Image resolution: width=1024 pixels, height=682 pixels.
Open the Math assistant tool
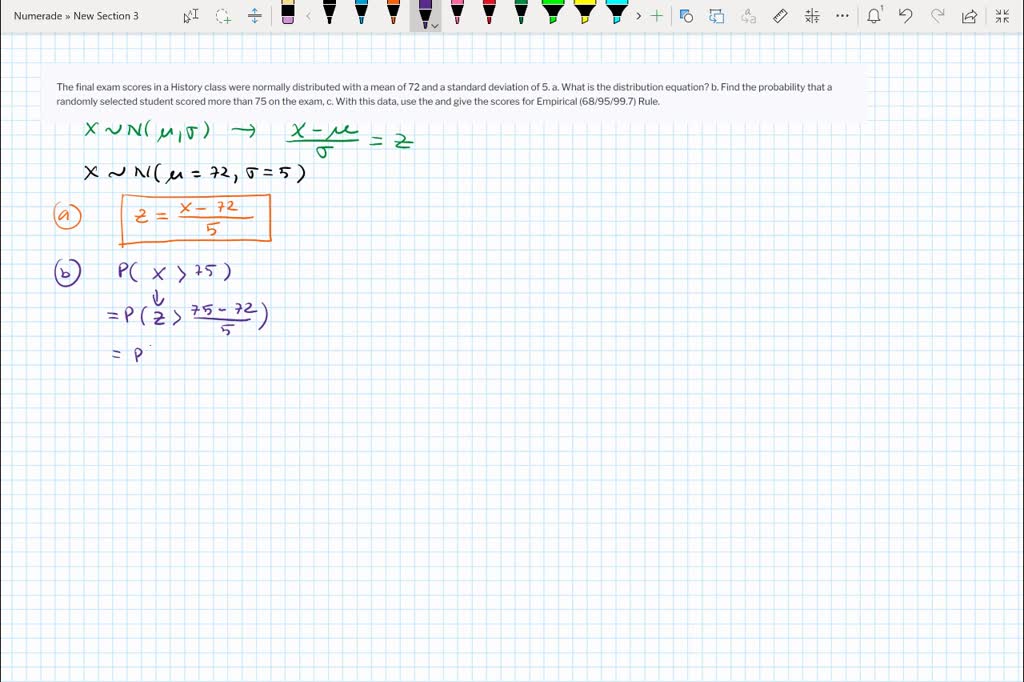tap(812, 16)
